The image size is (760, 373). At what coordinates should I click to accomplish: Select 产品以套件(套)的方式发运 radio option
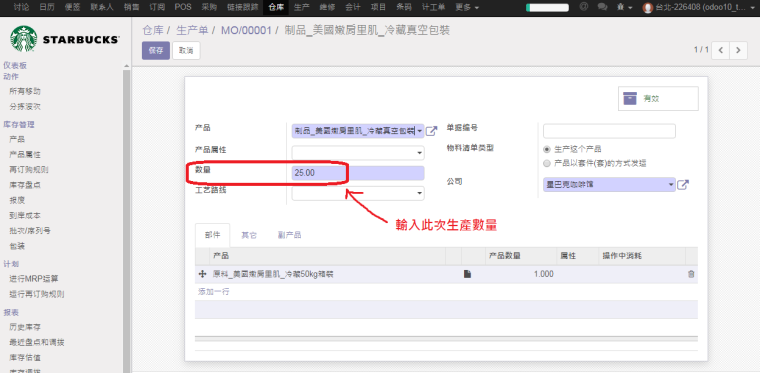coord(547,164)
